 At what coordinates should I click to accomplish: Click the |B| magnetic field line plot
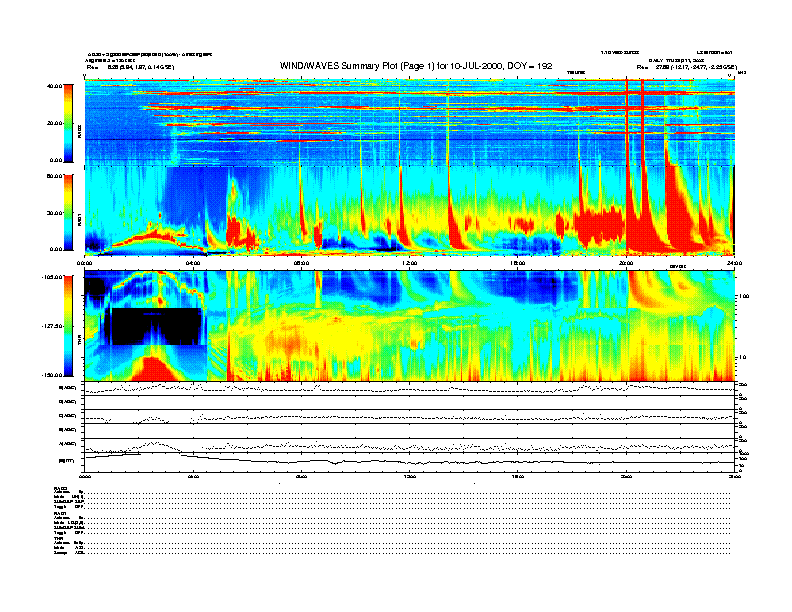pos(410,461)
